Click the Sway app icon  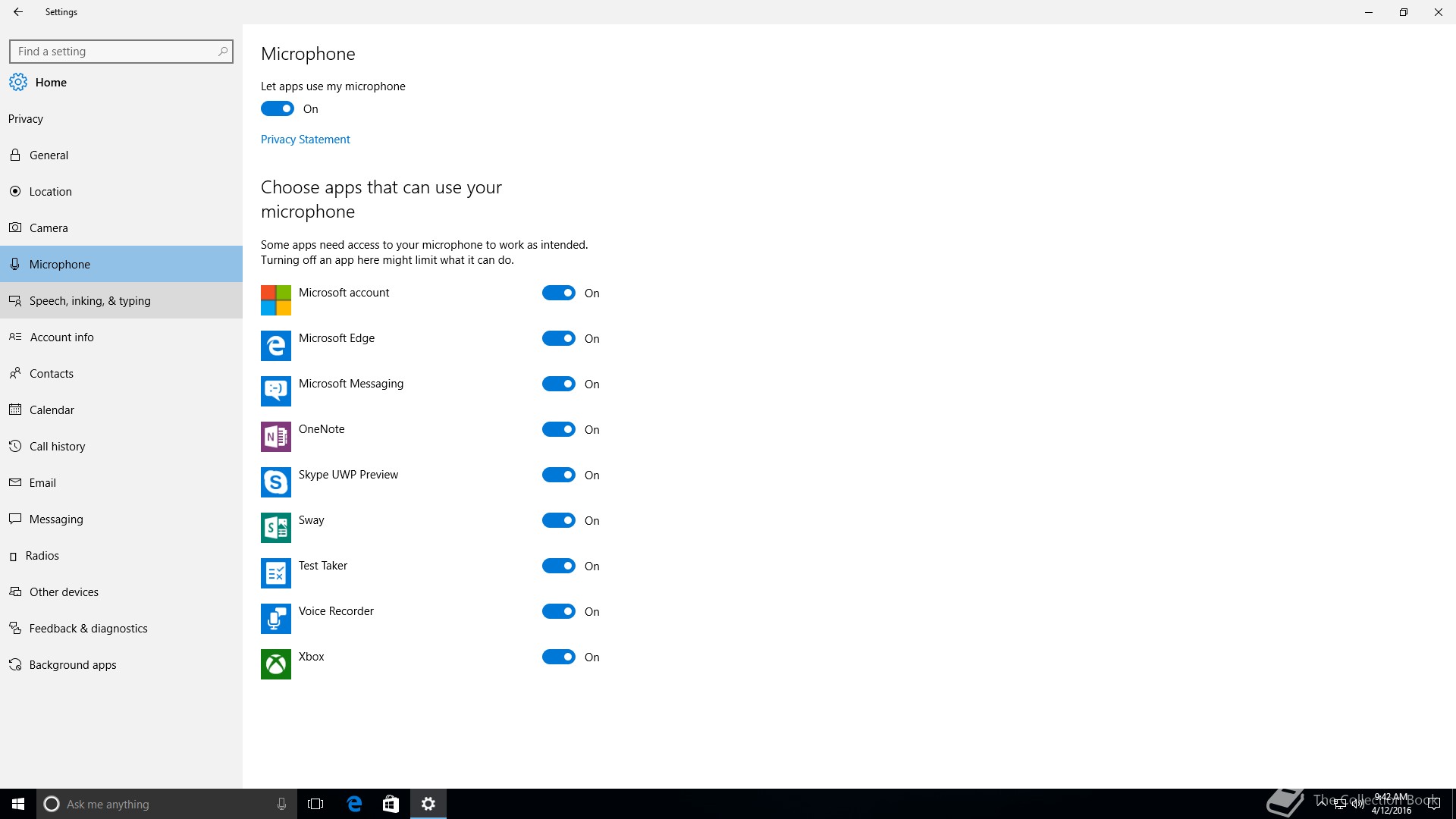click(x=276, y=528)
